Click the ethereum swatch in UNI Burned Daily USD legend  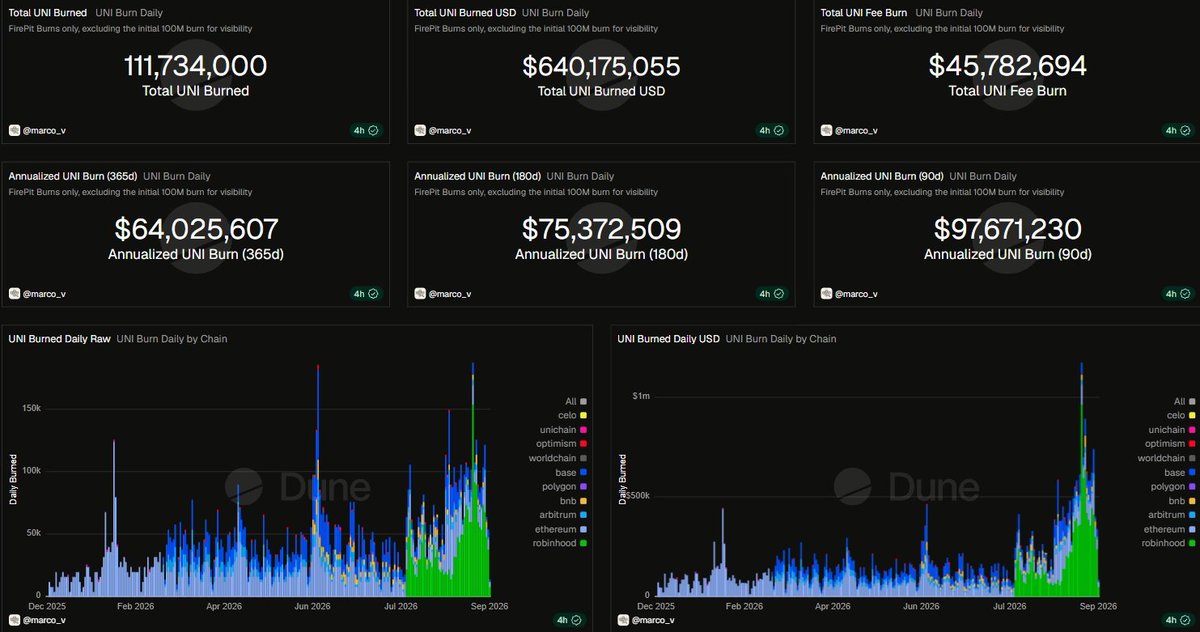[x=1192, y=529]
